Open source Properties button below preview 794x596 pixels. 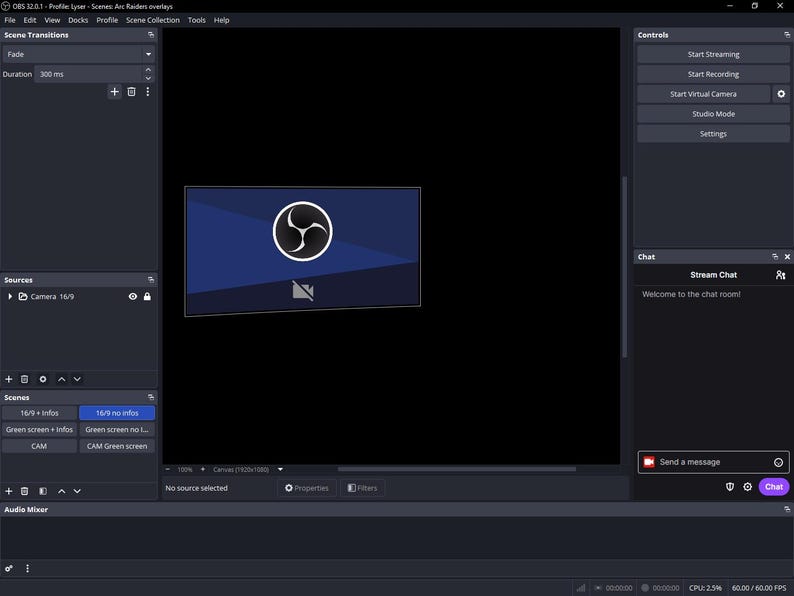click(x=307, y=488)
